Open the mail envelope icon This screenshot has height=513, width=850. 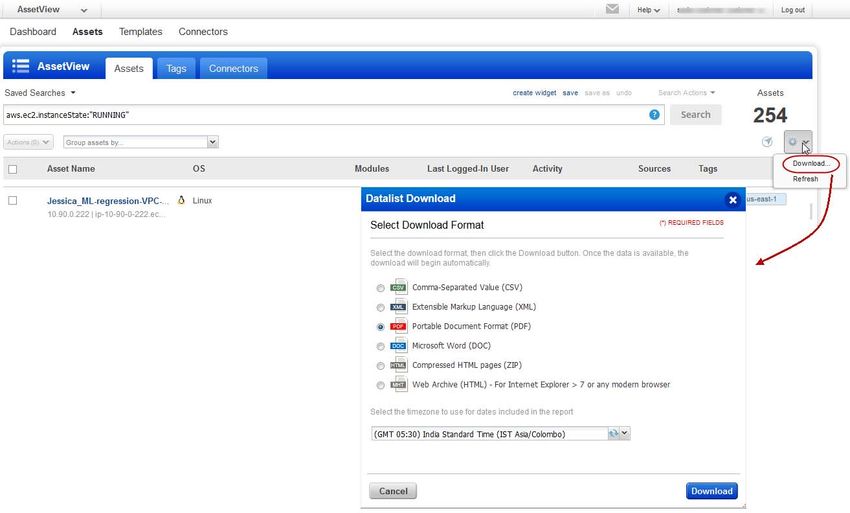point(612,9)
